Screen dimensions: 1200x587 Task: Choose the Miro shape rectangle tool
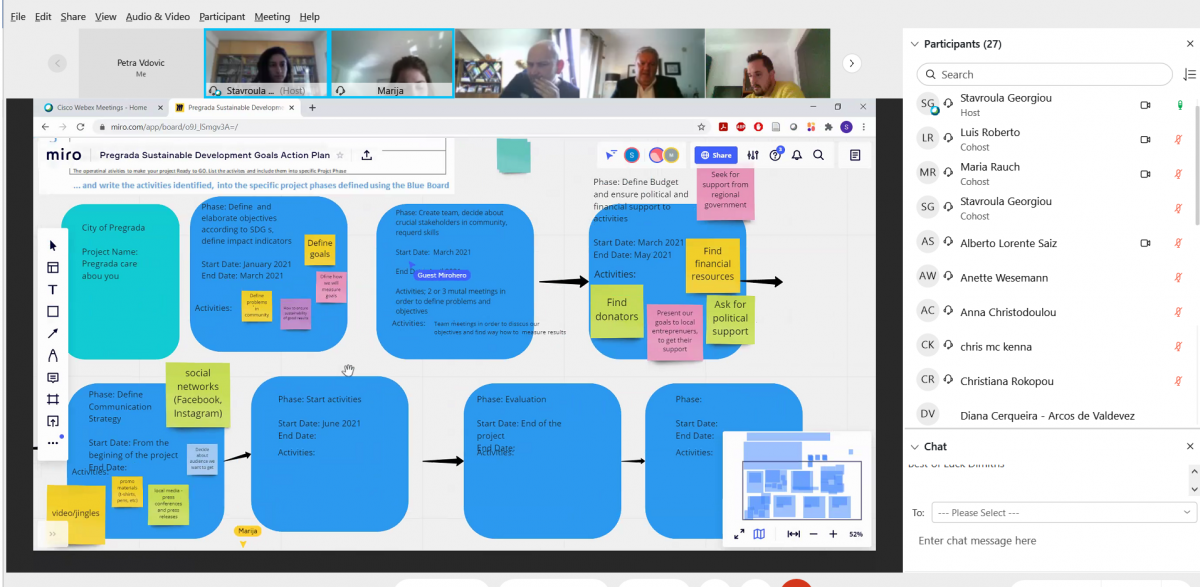(53, 311)
